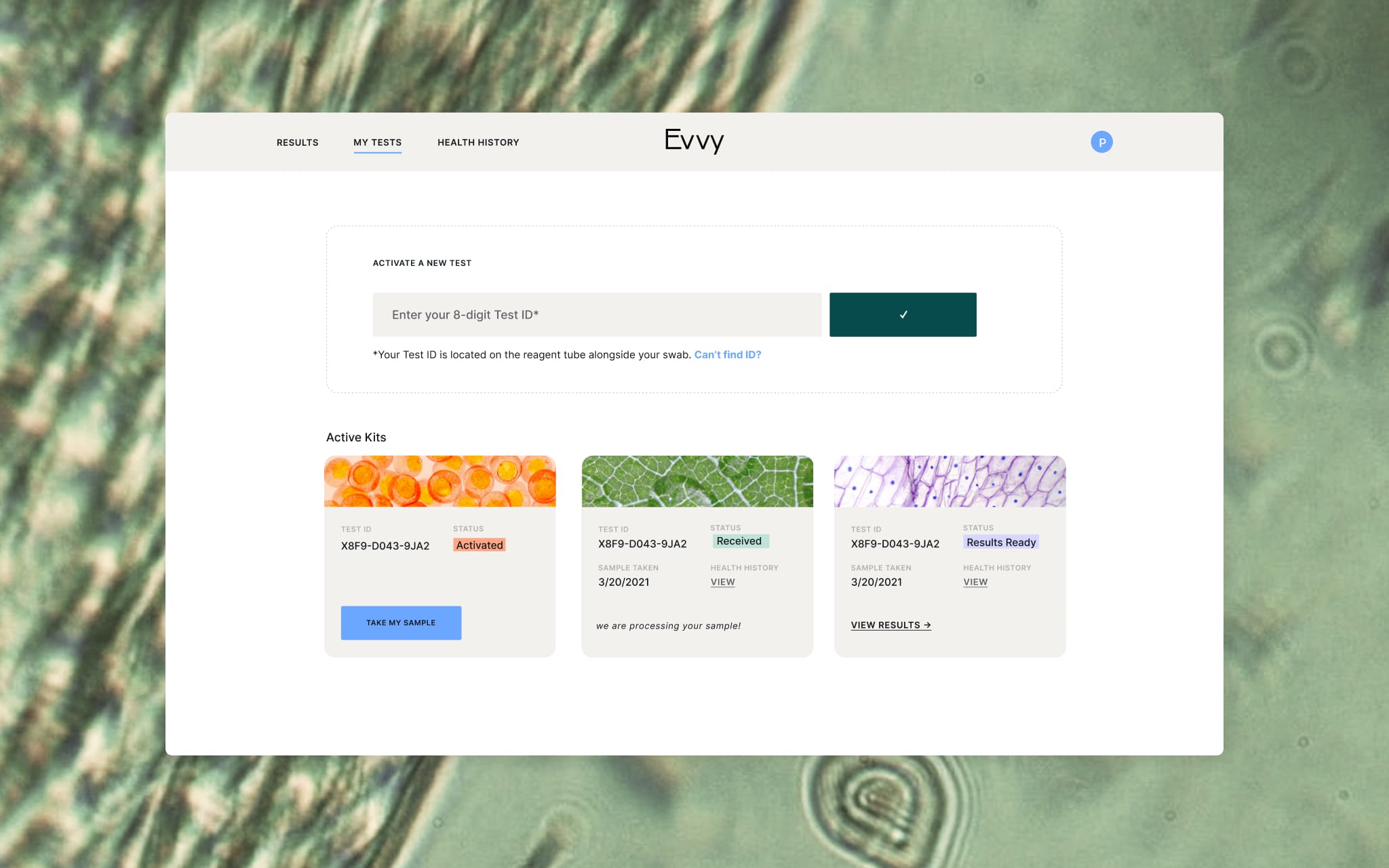Viewport: 1389px width, 868px height.
Task: Click the purple cells kit thumbnail
Action: 950,481
